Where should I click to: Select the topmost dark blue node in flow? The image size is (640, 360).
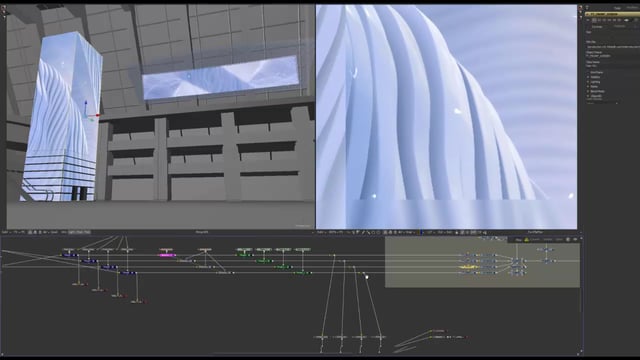pos(69,255)
